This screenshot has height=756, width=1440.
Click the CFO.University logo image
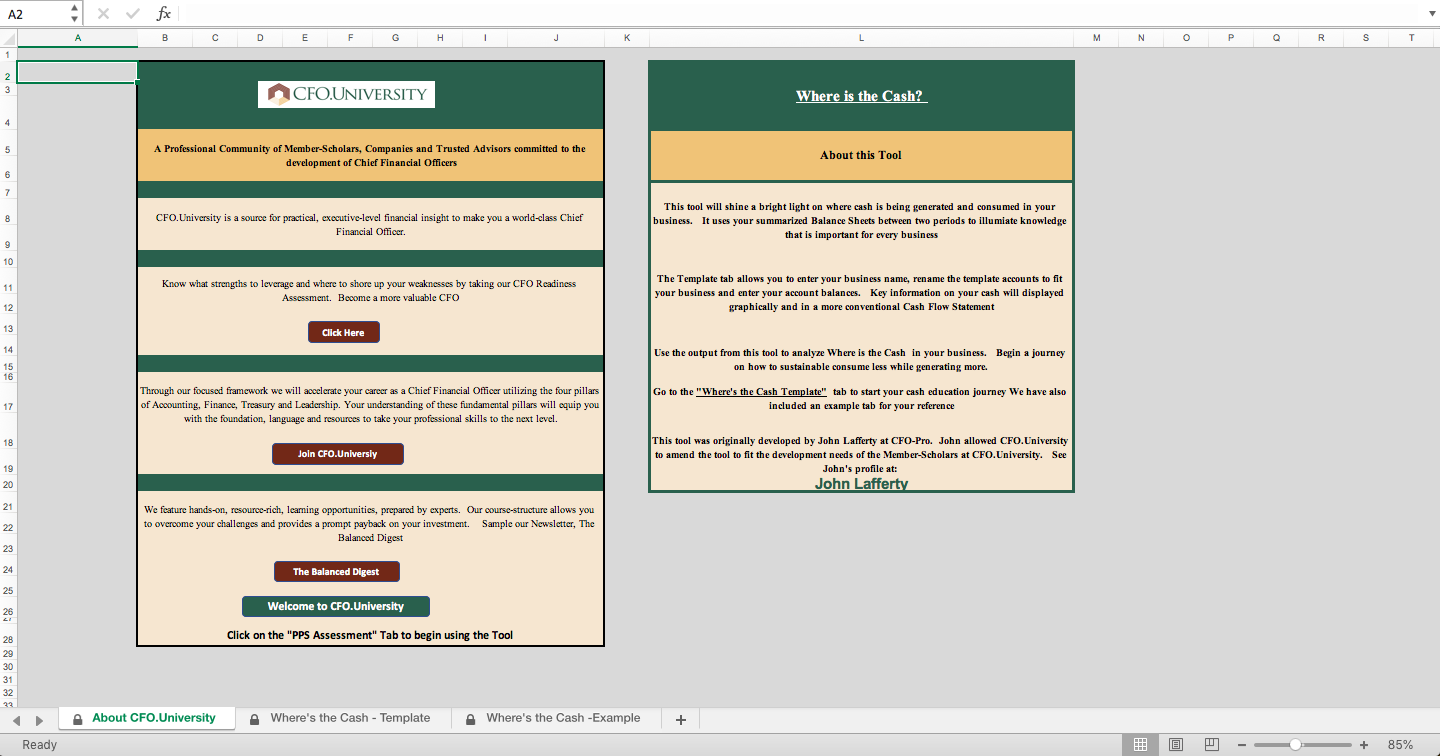point(346,94)
